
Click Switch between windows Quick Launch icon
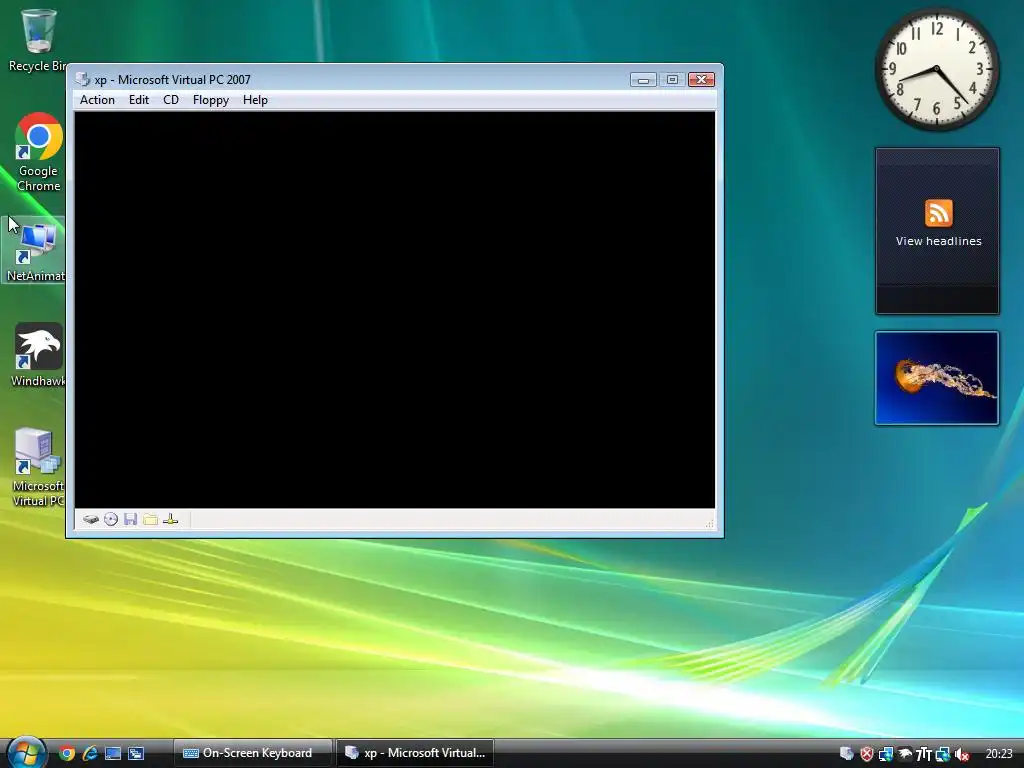click(x=136, y=754)
